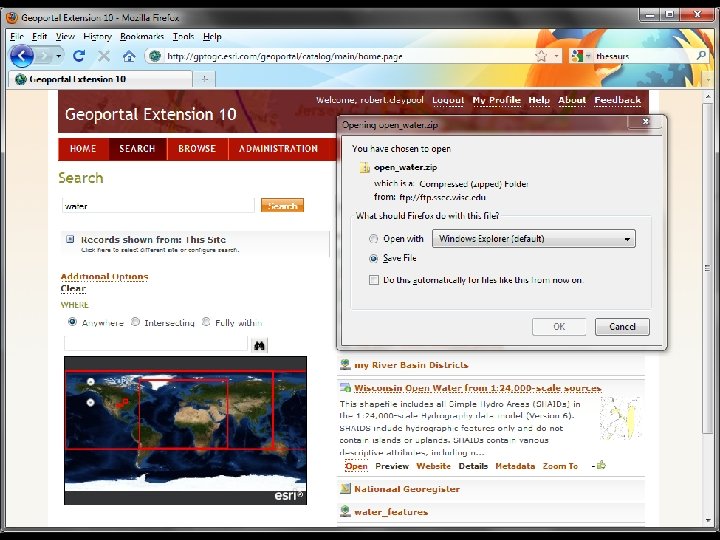The width and height of the screenshot is (720, 540).
Task: Click the Clear link
Action: 73,288
